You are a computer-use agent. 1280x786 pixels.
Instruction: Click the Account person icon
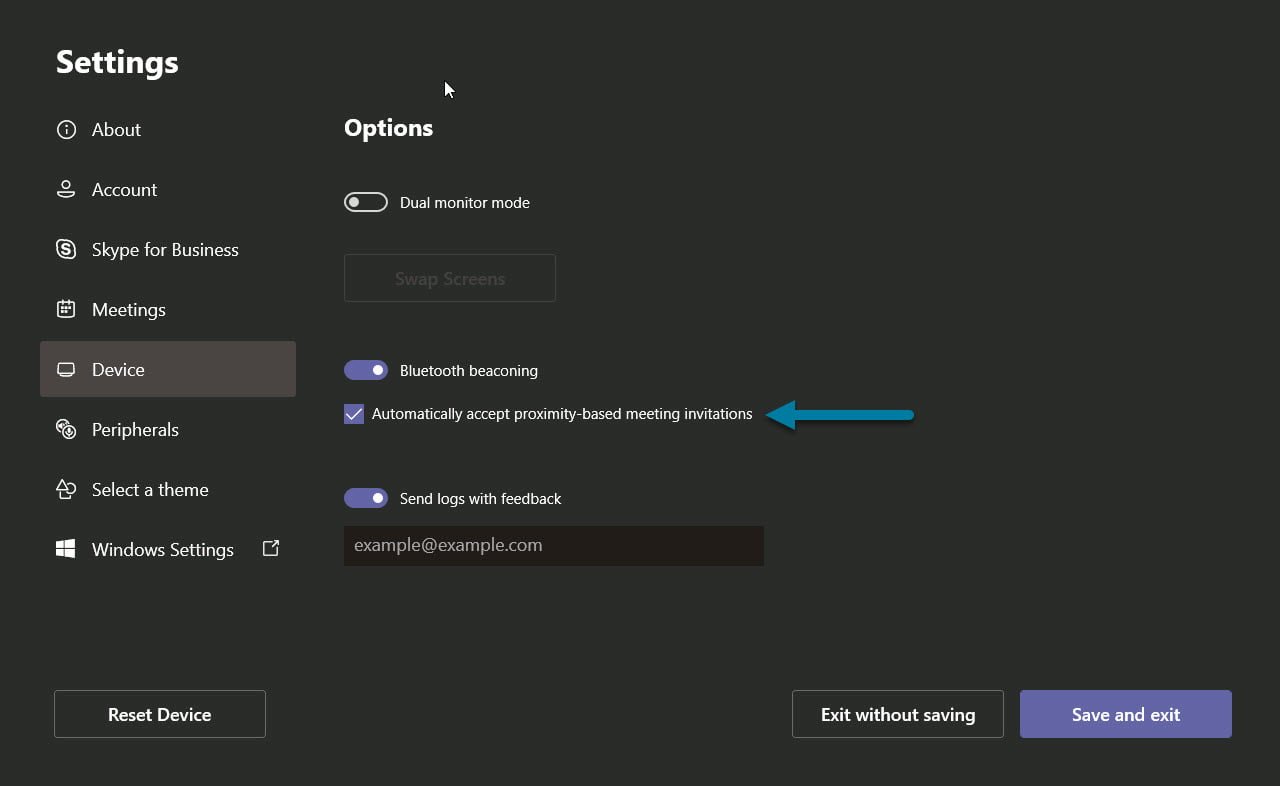click(66, 189)
